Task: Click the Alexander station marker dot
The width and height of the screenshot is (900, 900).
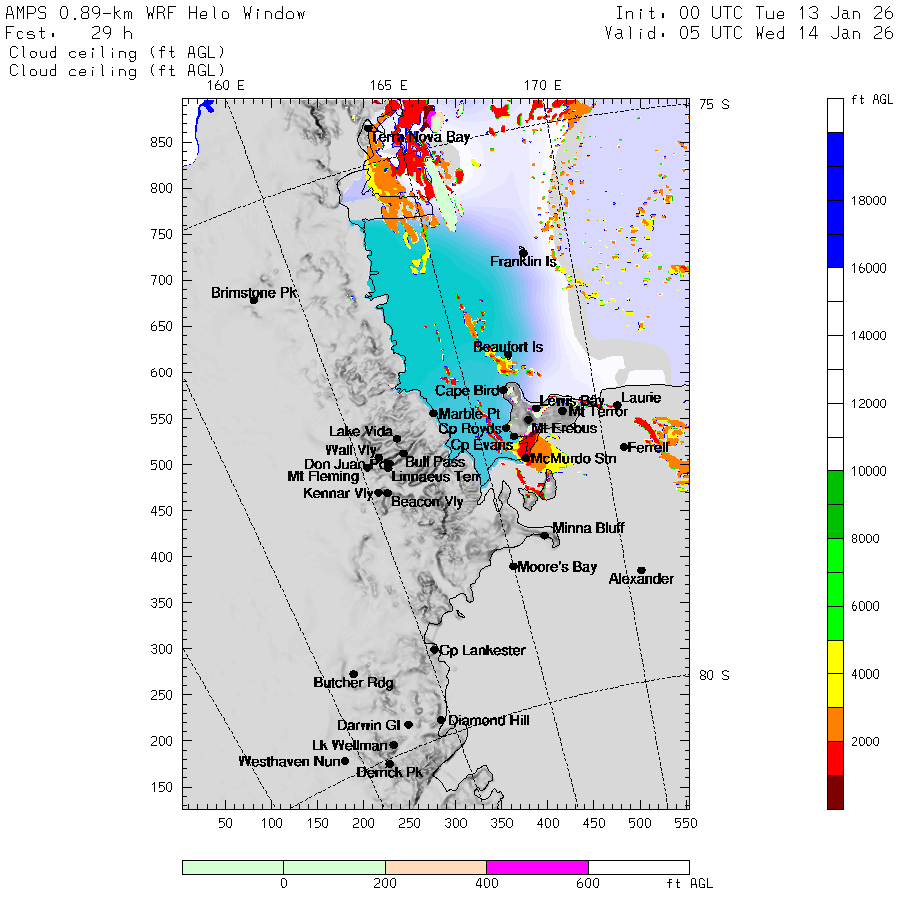Action: coord(641,570)
